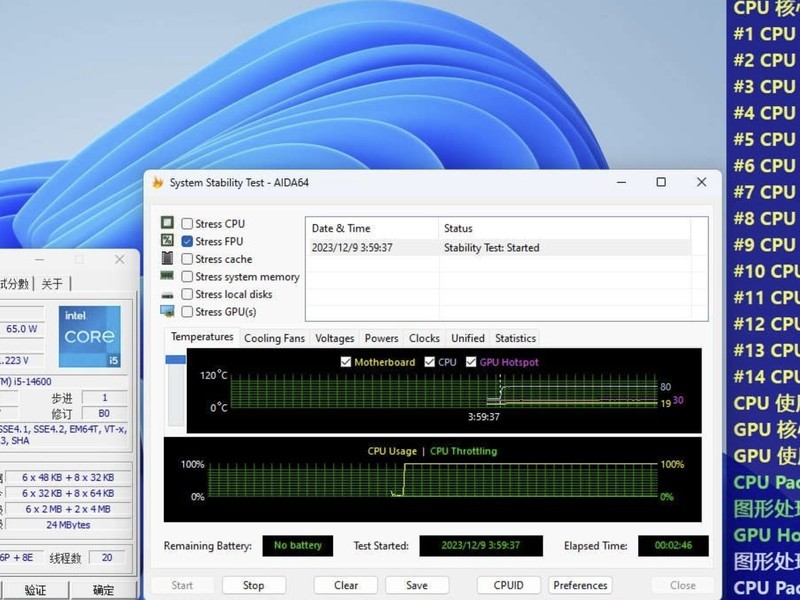Select the Temperatures tab
The width and height of the screenshot is (800, 600).
click(x=202, y=337)
